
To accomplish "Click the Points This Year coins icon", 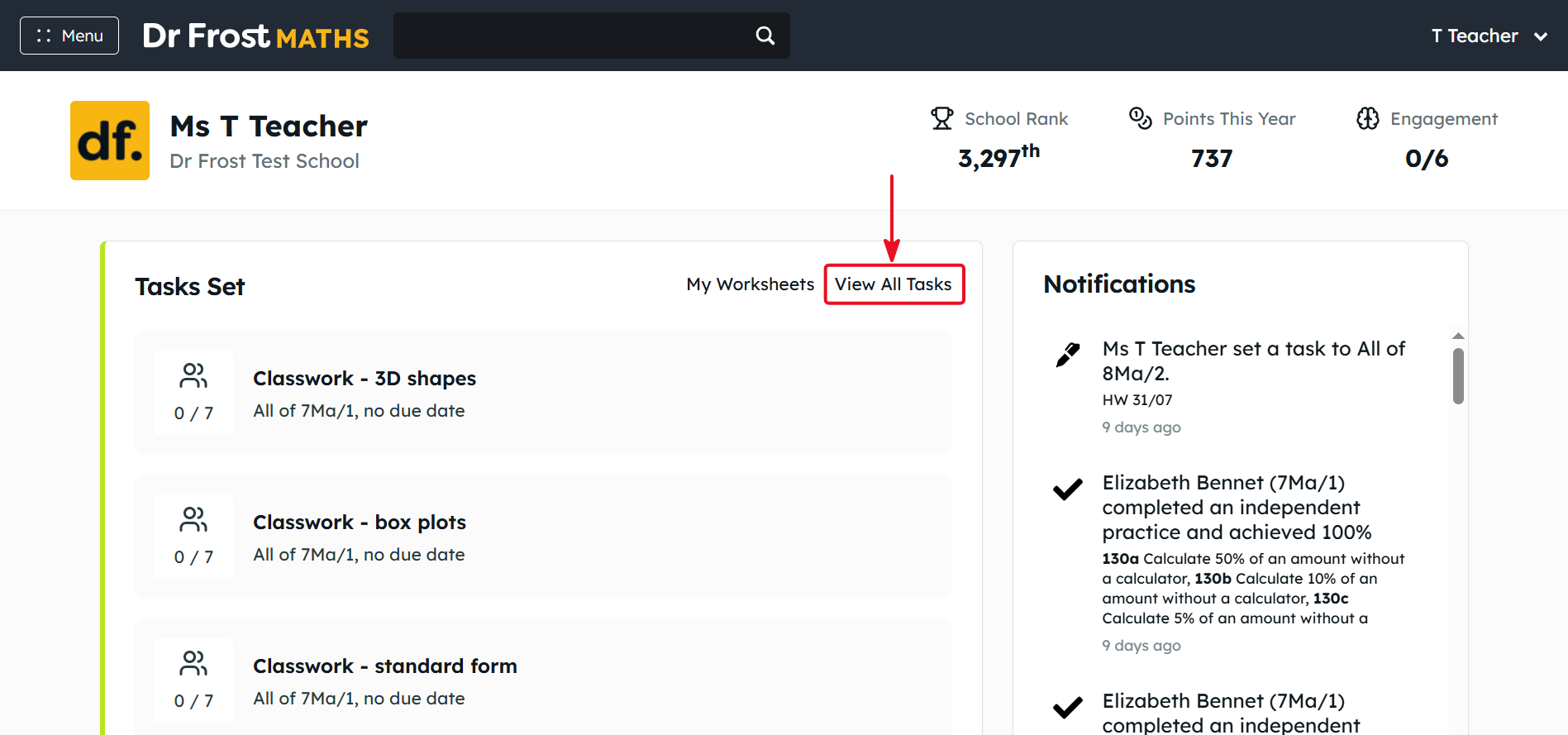I will [x=1141, y=118].
